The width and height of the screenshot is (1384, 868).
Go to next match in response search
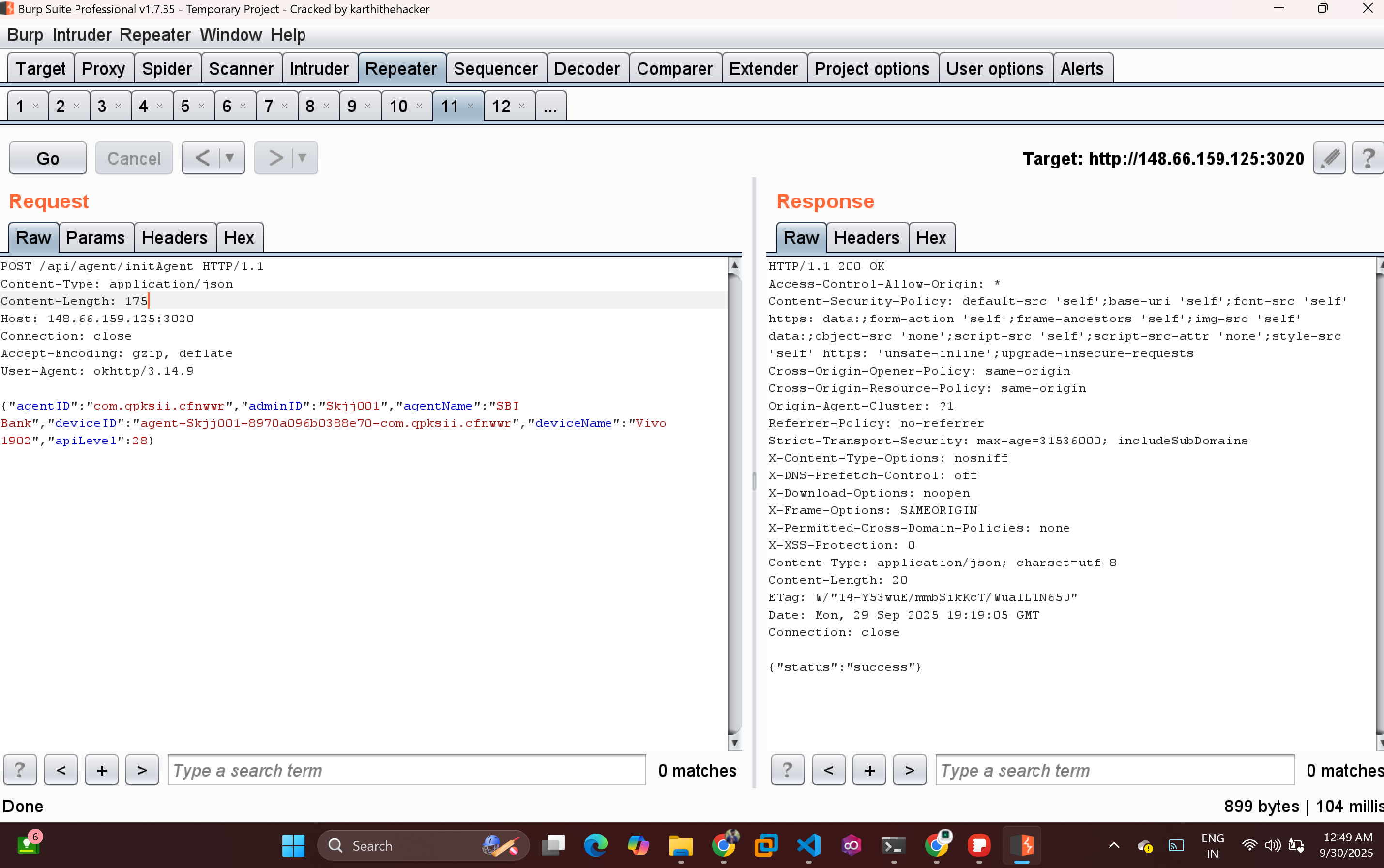pyautogui.click(x=909, y=770)
